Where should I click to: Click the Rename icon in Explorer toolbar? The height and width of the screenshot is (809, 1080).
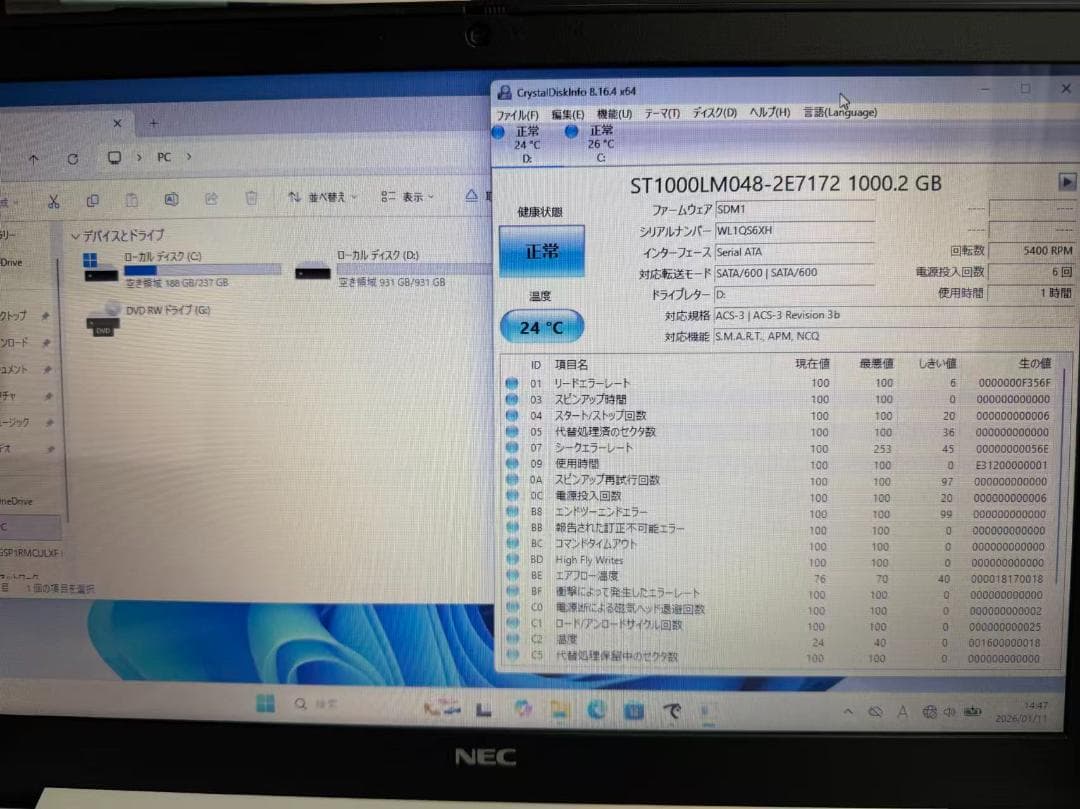(171, 200)
